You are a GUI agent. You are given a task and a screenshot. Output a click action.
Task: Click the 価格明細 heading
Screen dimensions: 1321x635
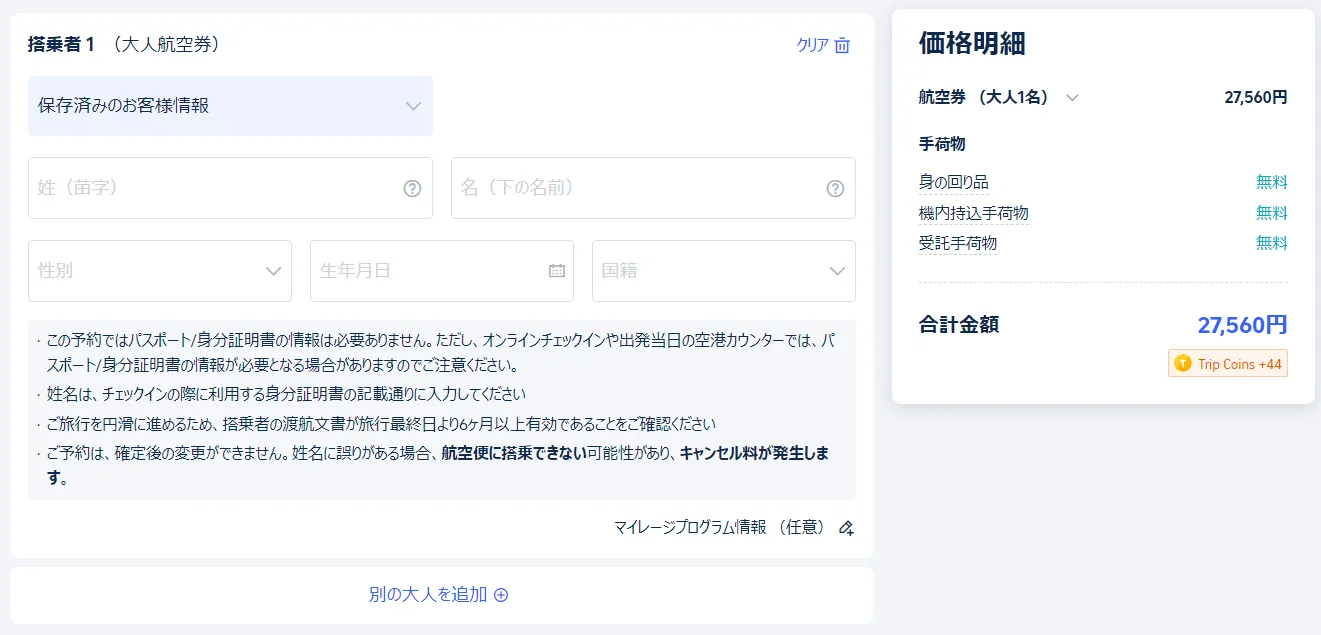(972, 43)
